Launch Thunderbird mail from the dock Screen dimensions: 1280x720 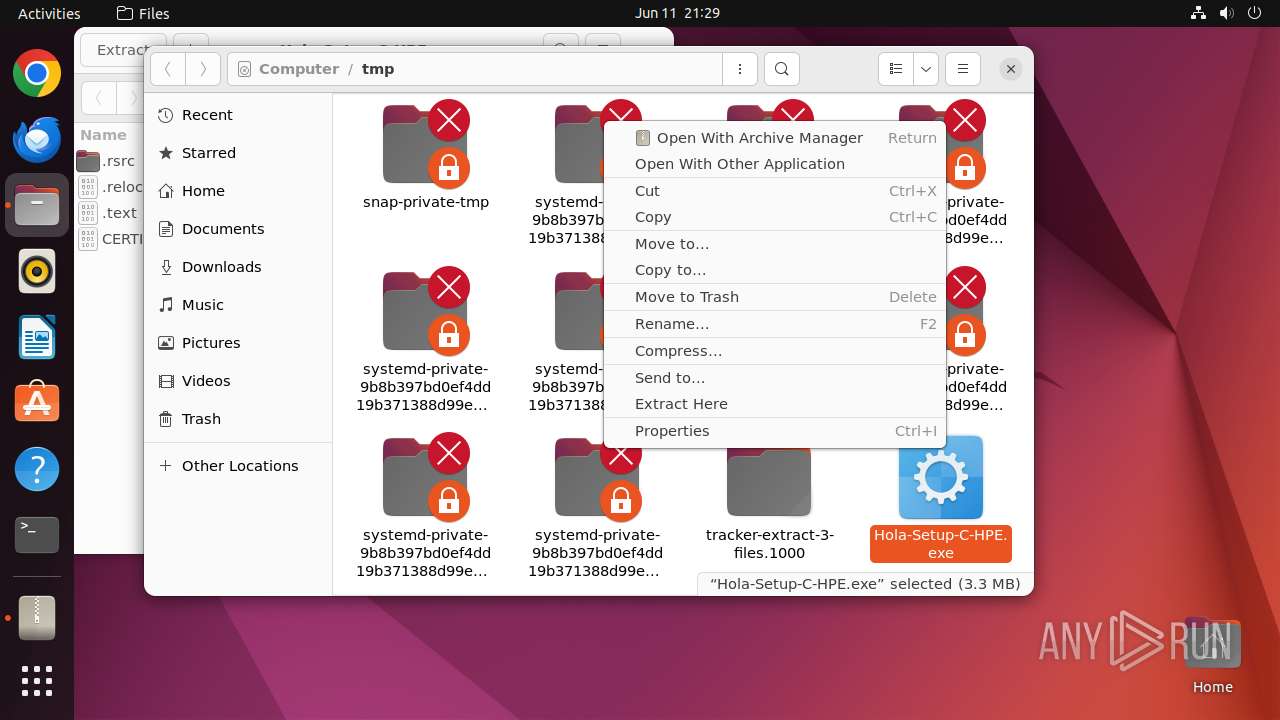coord(37,140)
